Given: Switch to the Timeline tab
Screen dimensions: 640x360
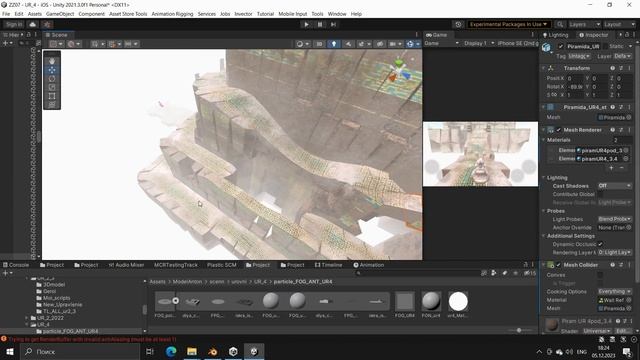Looking at the screenshot, I should click(x=329, y=265).
